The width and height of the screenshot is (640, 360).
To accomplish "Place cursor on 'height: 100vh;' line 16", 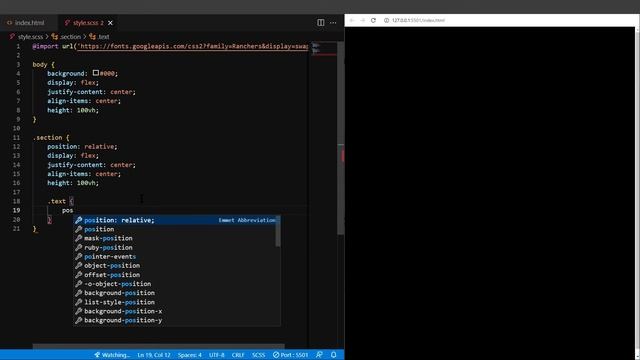I will click(x=73, y=183).
